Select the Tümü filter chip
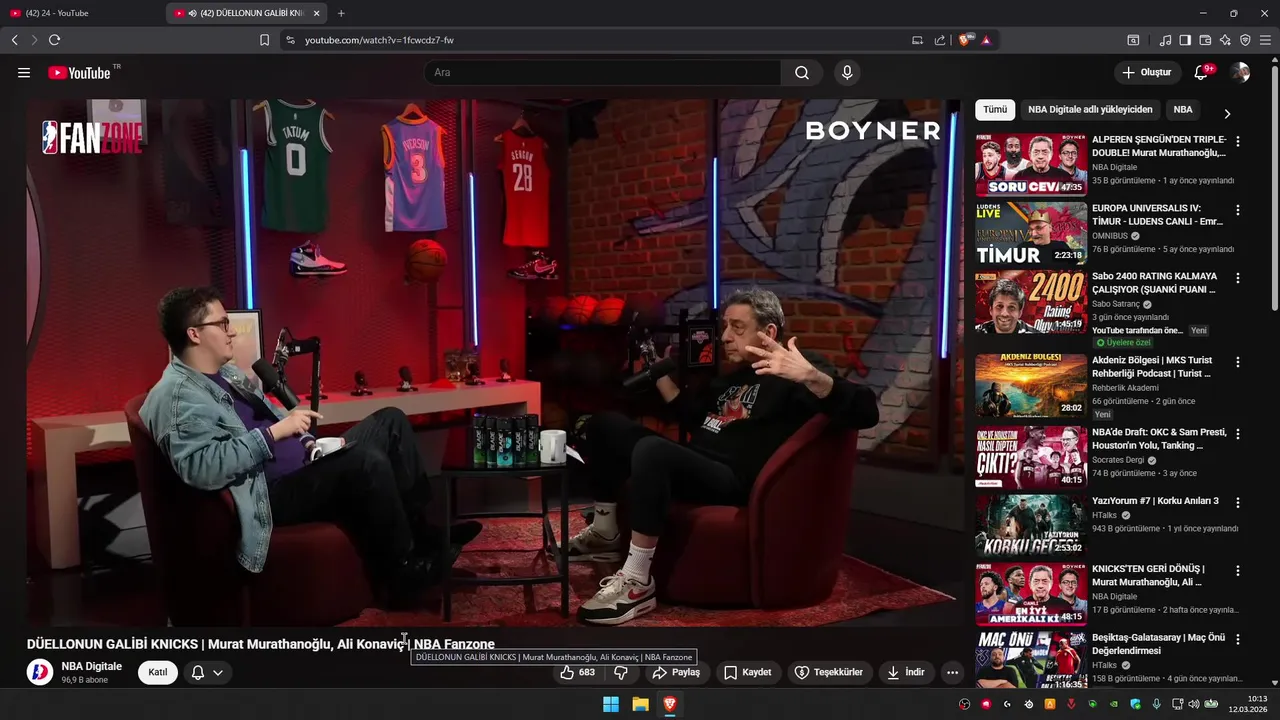 pos(995,110)
